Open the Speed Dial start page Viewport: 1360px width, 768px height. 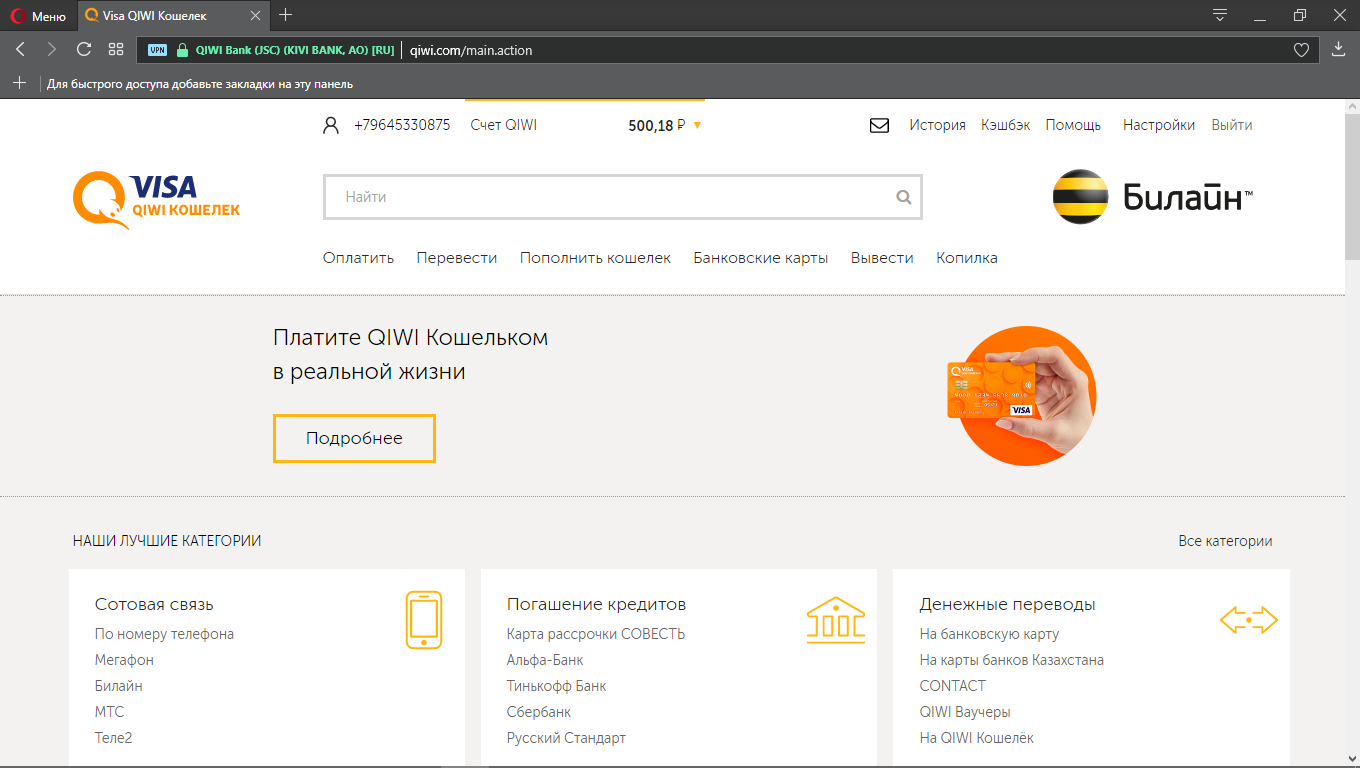[x=116, y=49]
